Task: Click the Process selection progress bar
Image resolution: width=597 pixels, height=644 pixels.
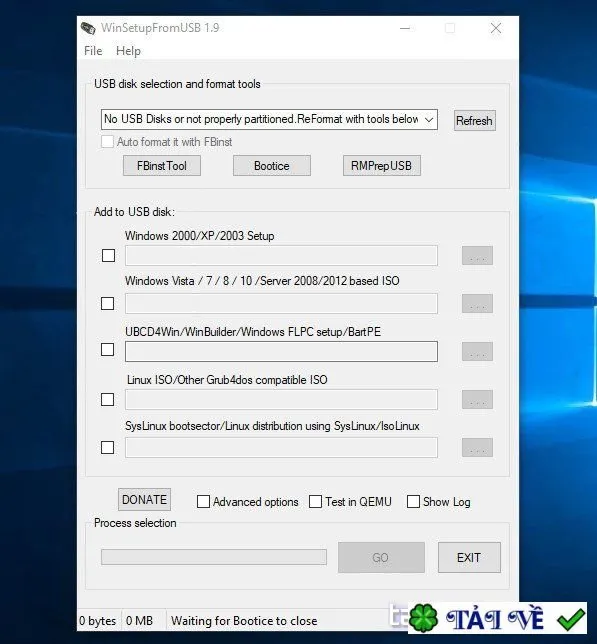Action: click(x=214, y=557)
